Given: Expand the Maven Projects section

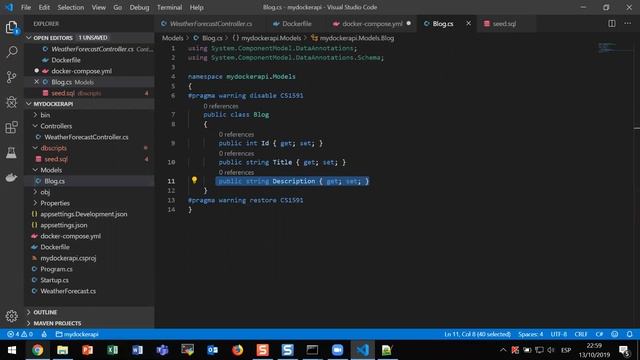Looking at the screenshot, I should 89,323.
